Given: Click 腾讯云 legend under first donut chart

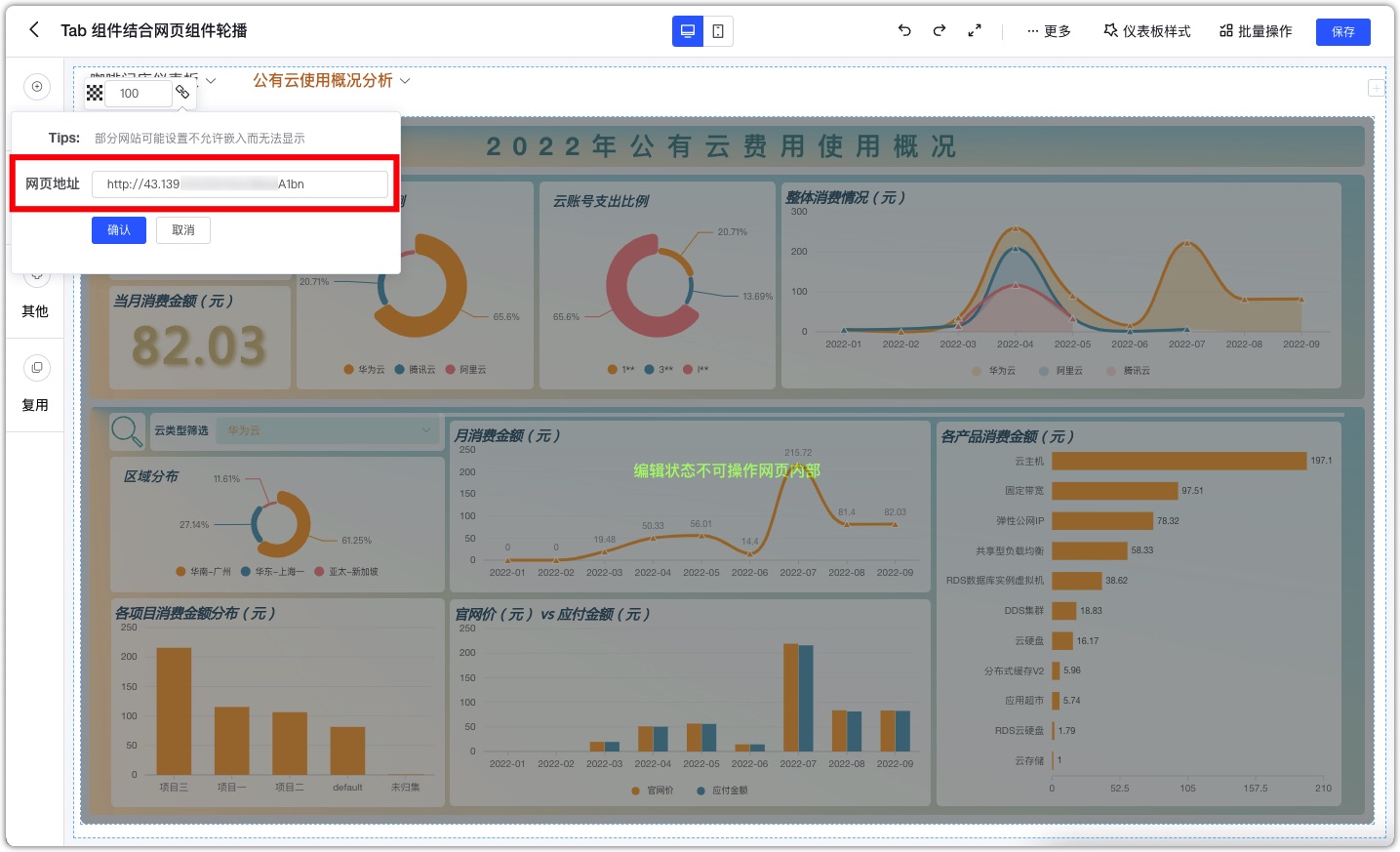Looking at the screenshot, I should (416, 370).
